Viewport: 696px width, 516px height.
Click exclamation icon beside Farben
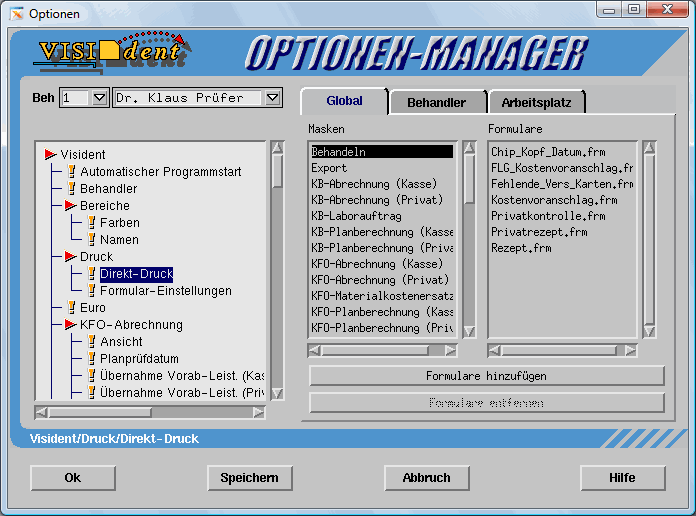91,222
